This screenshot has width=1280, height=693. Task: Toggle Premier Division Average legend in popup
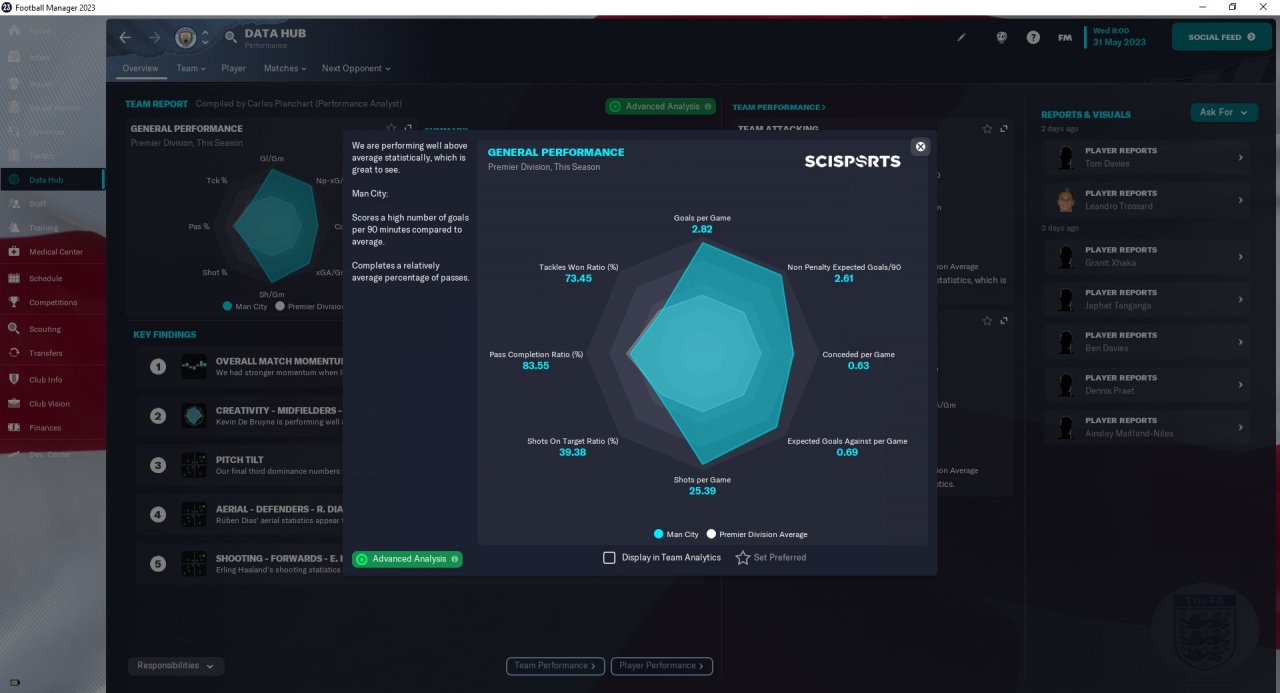(x=757, y=534)
